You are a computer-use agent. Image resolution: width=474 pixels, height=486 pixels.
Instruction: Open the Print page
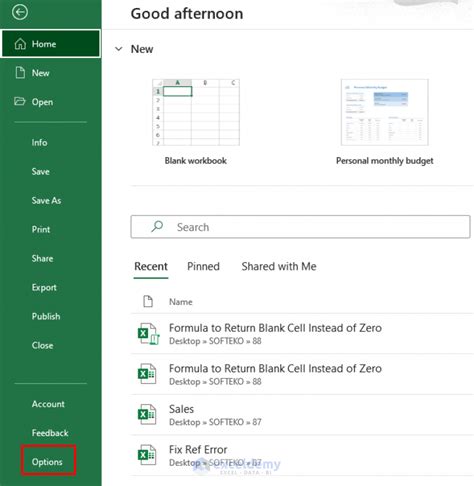[x=41, y=230]
